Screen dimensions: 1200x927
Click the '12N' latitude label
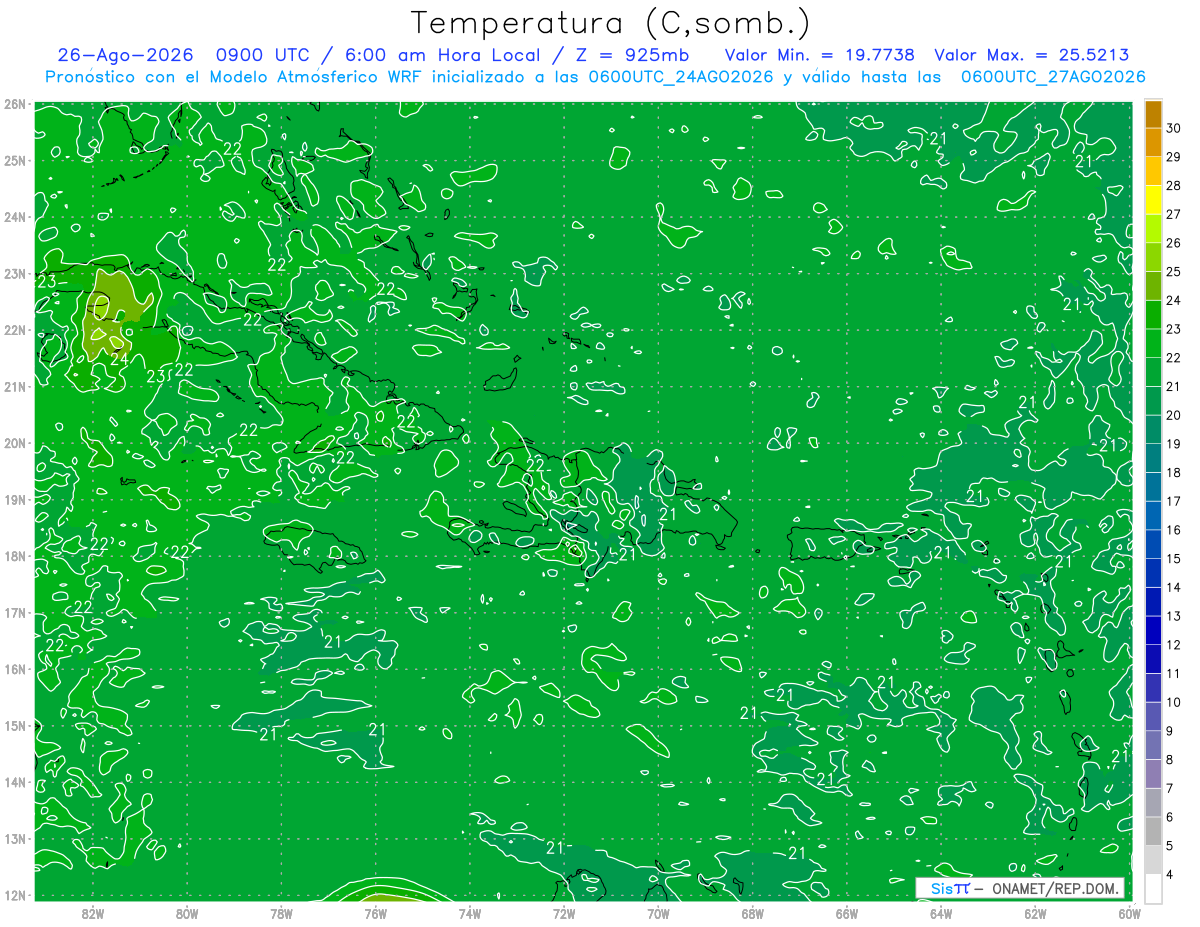(x=14, y=895)
